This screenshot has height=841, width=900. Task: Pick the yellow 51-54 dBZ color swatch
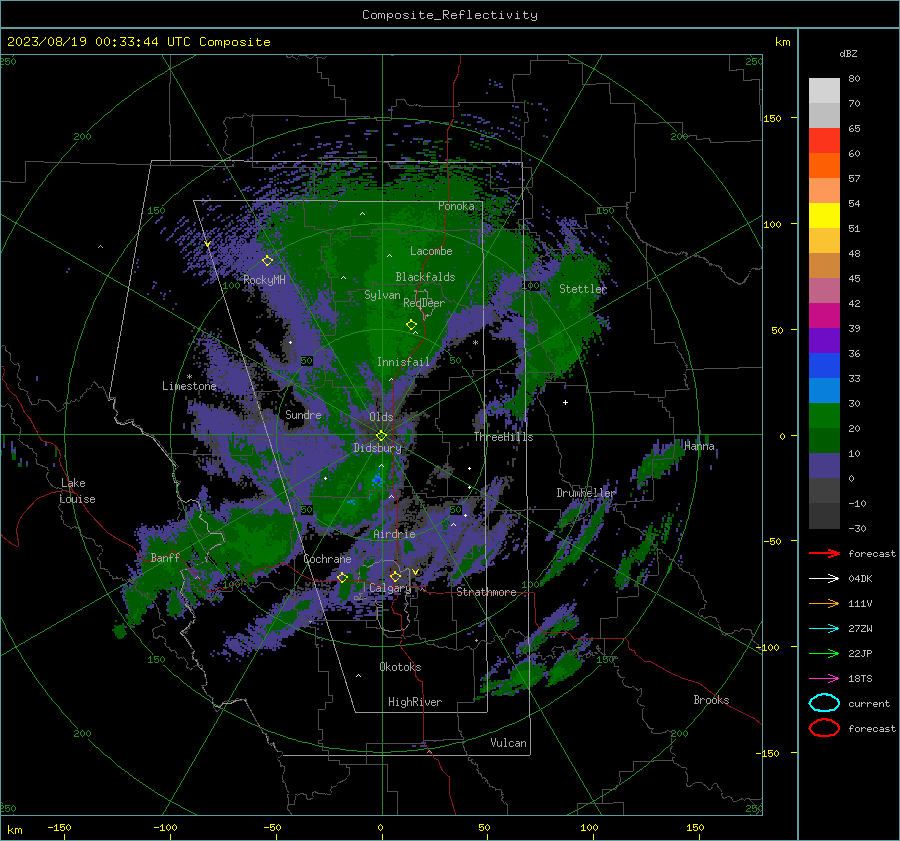tap(824, 216)
